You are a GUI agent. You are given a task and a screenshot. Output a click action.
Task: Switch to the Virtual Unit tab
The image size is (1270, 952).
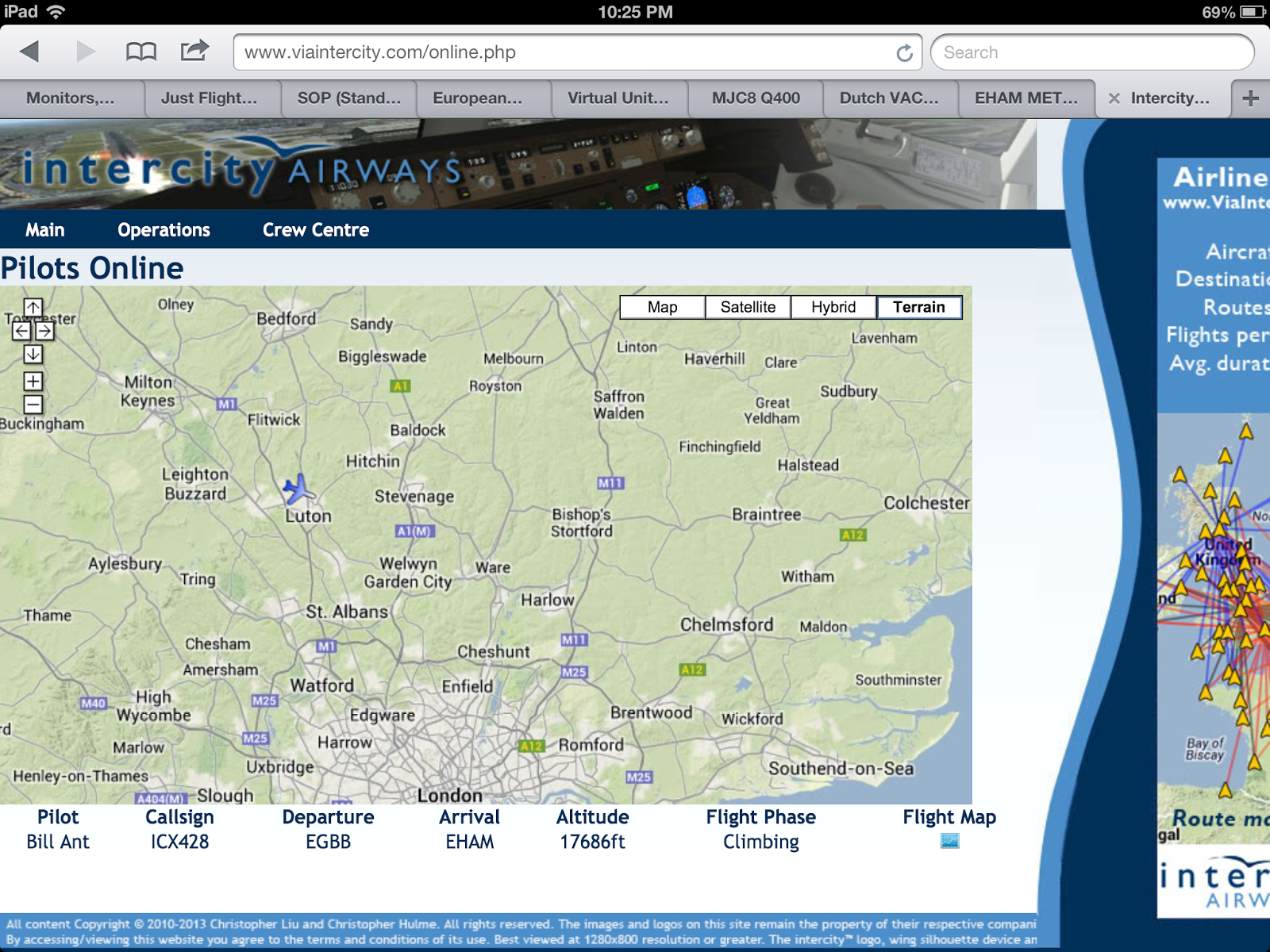[x=618, y=98]
